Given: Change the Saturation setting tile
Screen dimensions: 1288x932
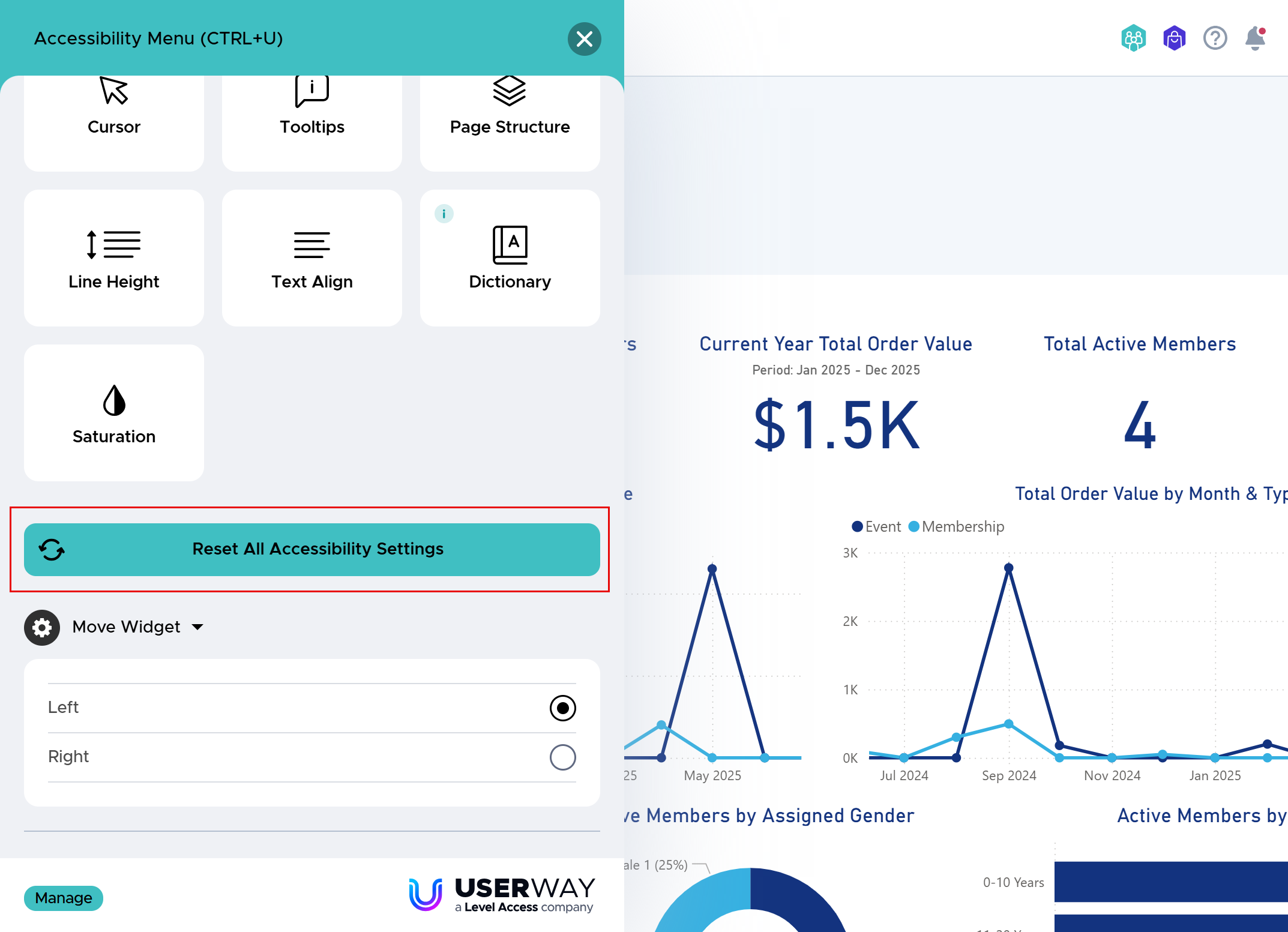Looking at the screenshot, I should click(x=114, y=413).
